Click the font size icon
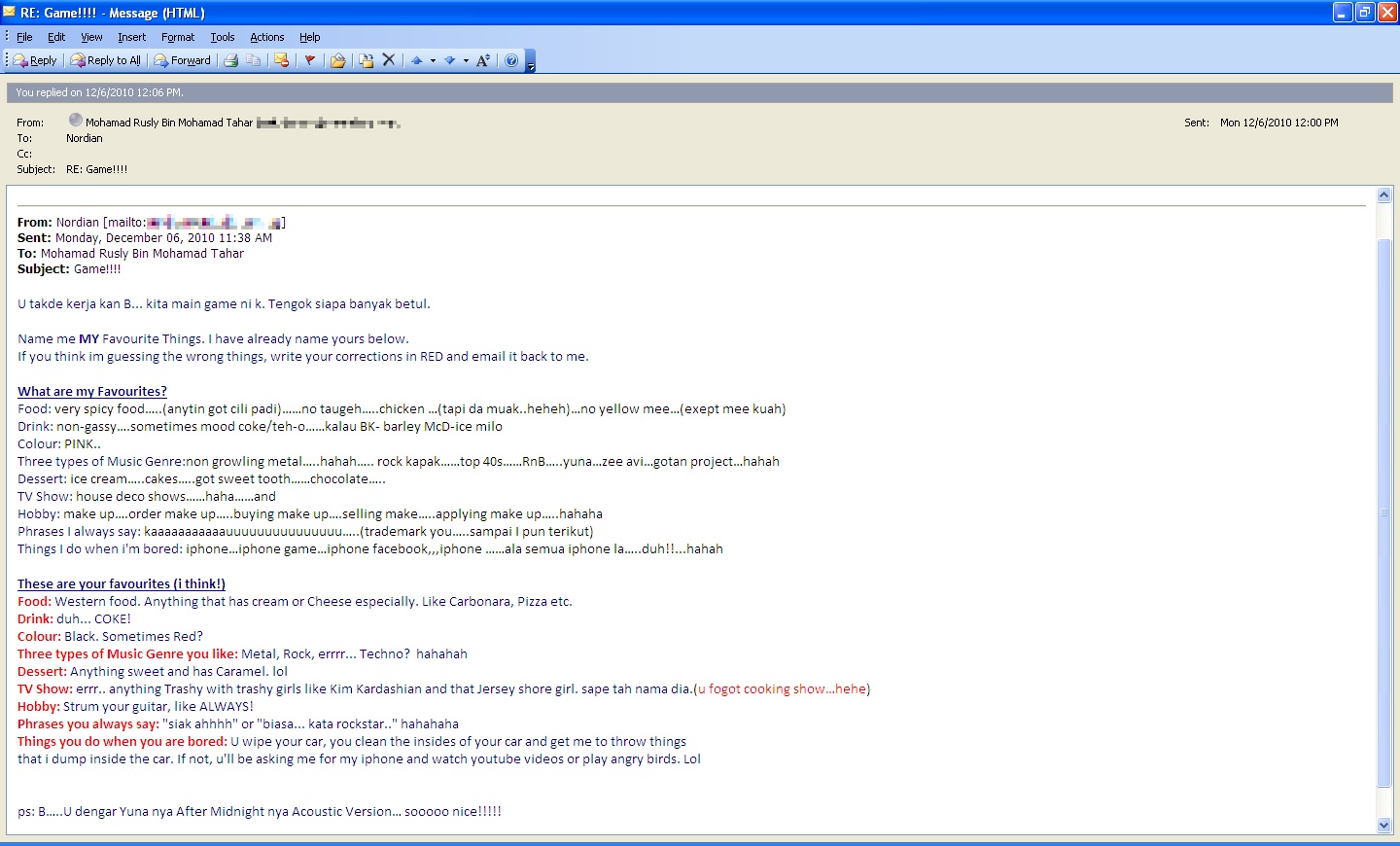 (483, 60)
